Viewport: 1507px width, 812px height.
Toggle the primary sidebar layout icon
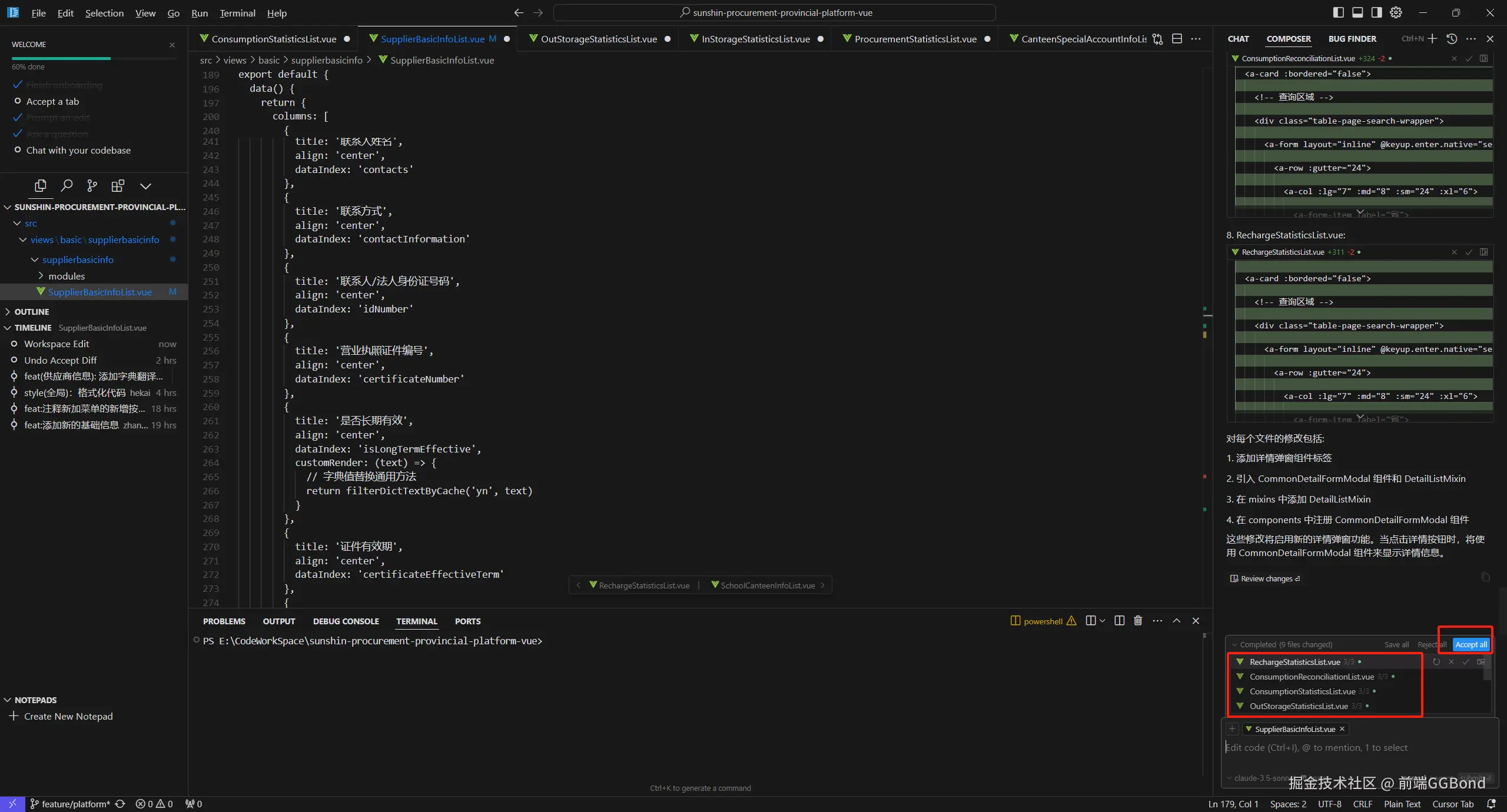[1338, 12]
